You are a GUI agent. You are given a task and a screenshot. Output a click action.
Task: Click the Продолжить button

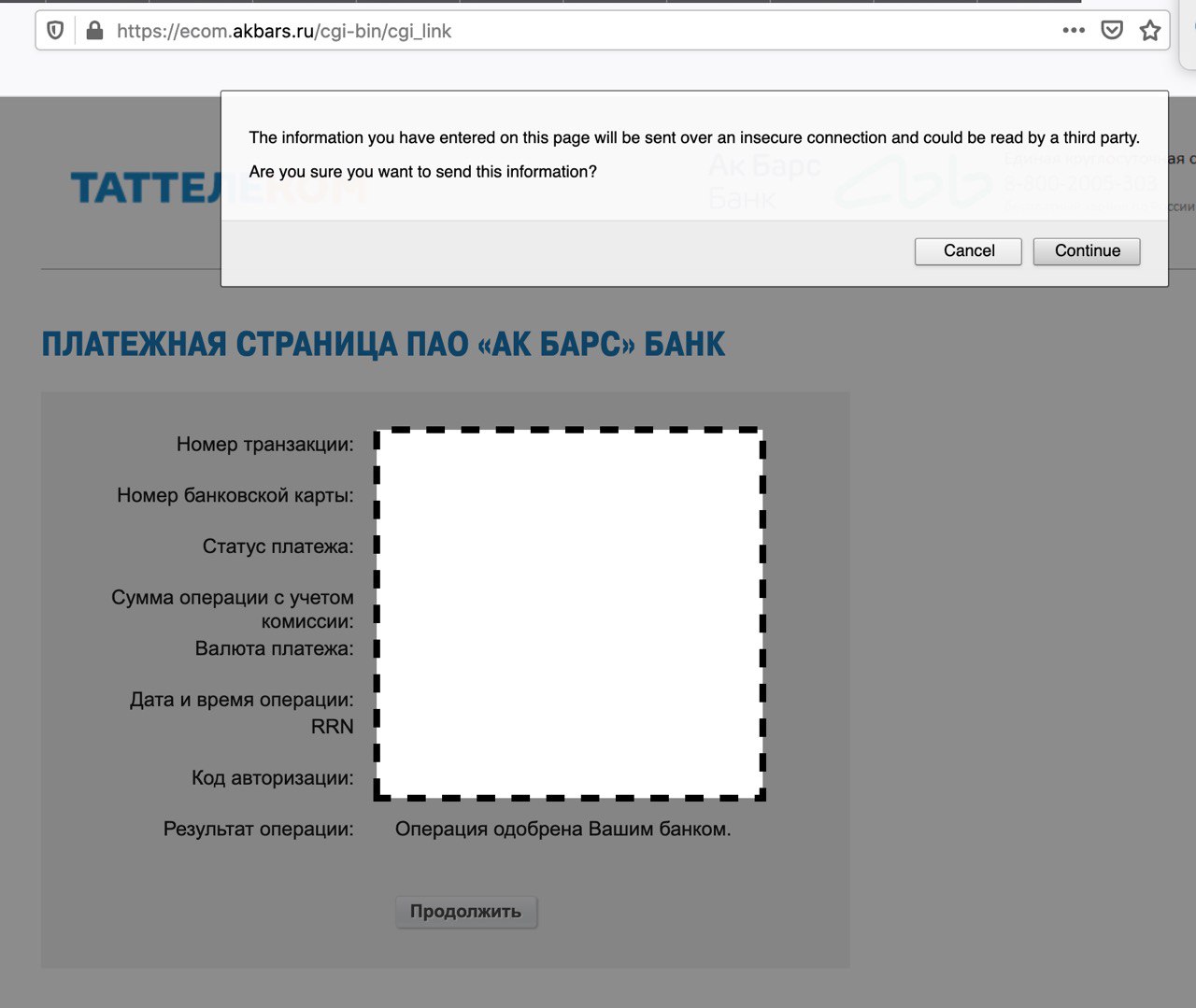click(x=466, y=912)
